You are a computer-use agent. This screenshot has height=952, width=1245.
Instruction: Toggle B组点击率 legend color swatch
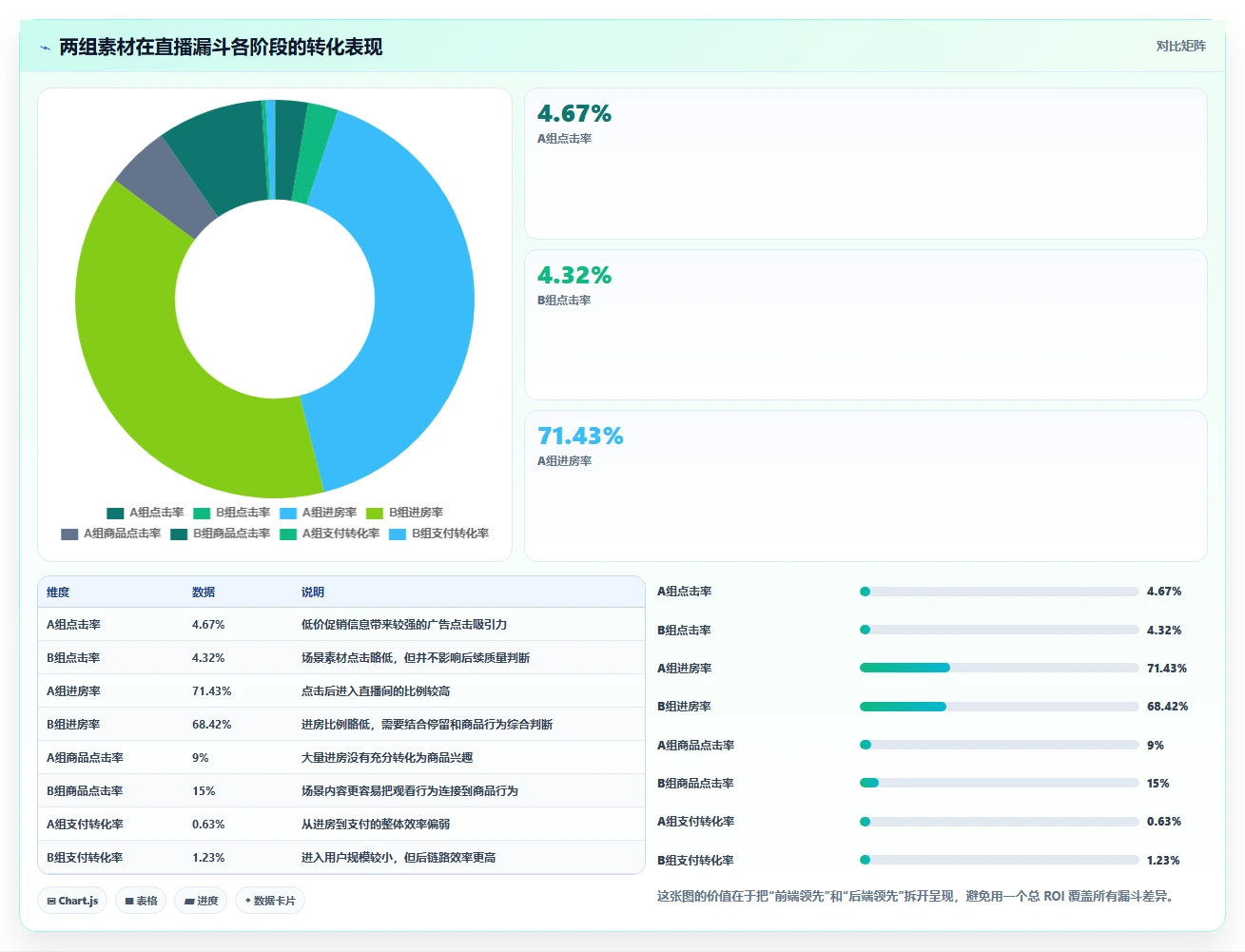[202, 513]
